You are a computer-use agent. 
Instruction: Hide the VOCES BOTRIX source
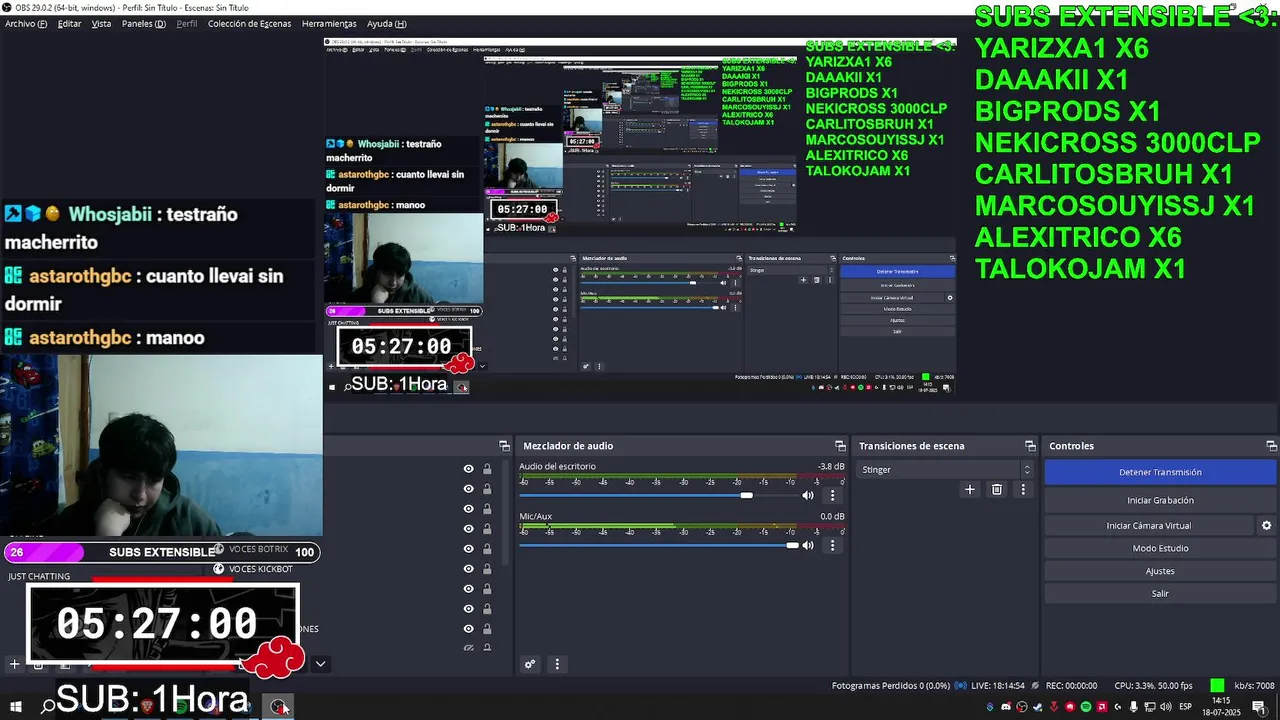pyautogui.click(x=468, y=548)
